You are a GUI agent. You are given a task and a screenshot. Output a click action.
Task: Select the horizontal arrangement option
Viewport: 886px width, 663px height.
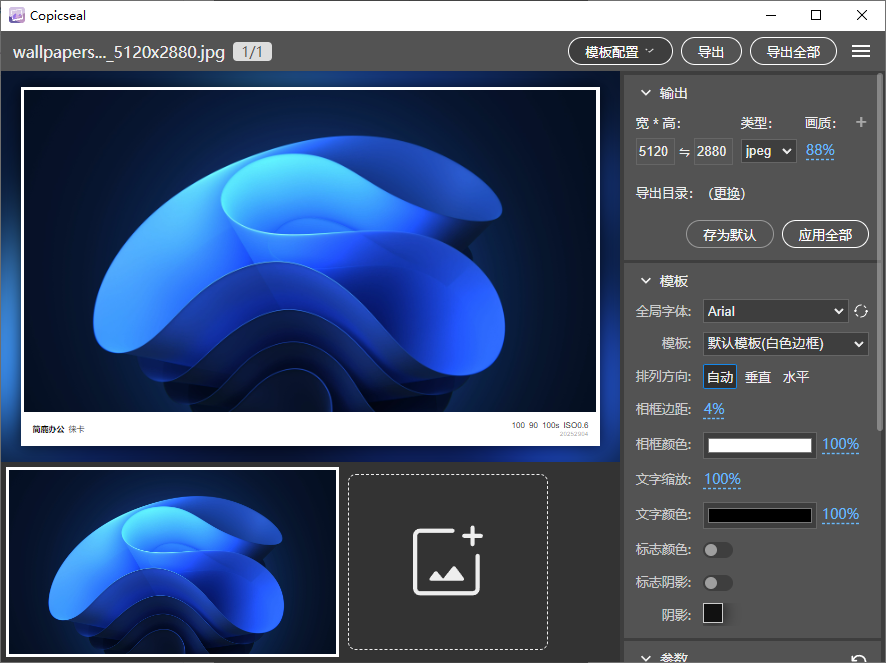pos(796,377)
